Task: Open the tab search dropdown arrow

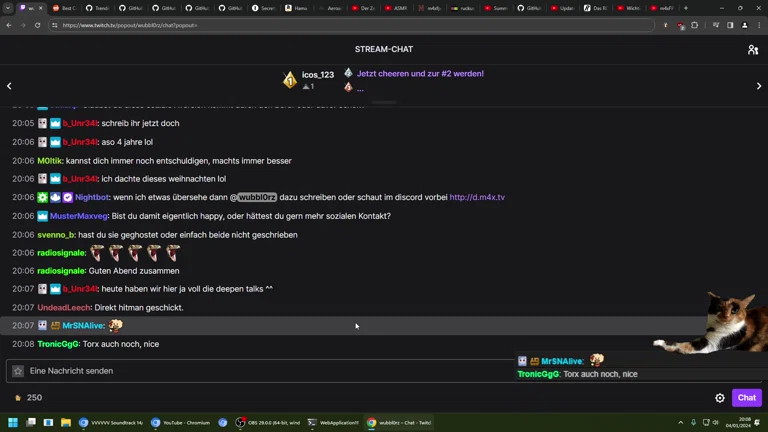Action: (8, 8)
